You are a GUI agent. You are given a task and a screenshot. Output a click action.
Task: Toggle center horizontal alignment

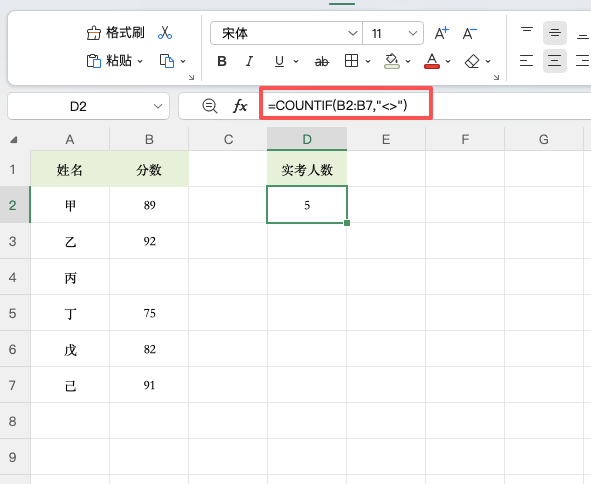[x=555, y=61]
